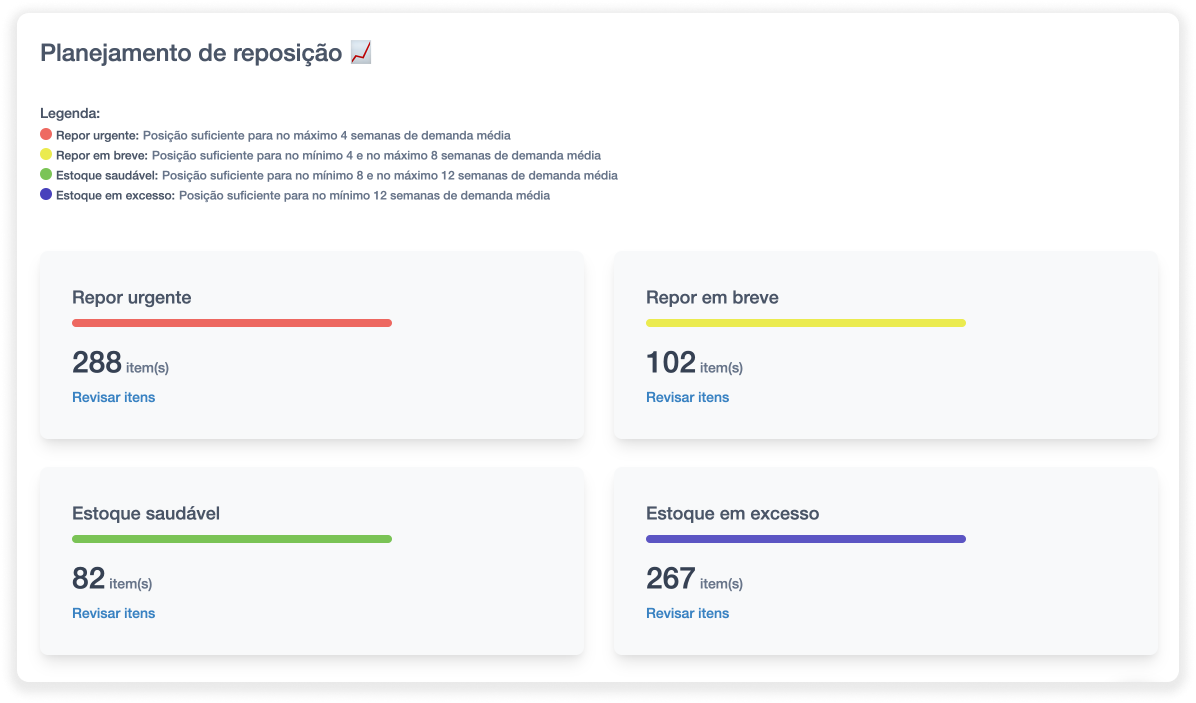The width and height of the screenshot is (1196, 703).
Task: Click the chart emoji beside the page title
Action: (361, 53)
